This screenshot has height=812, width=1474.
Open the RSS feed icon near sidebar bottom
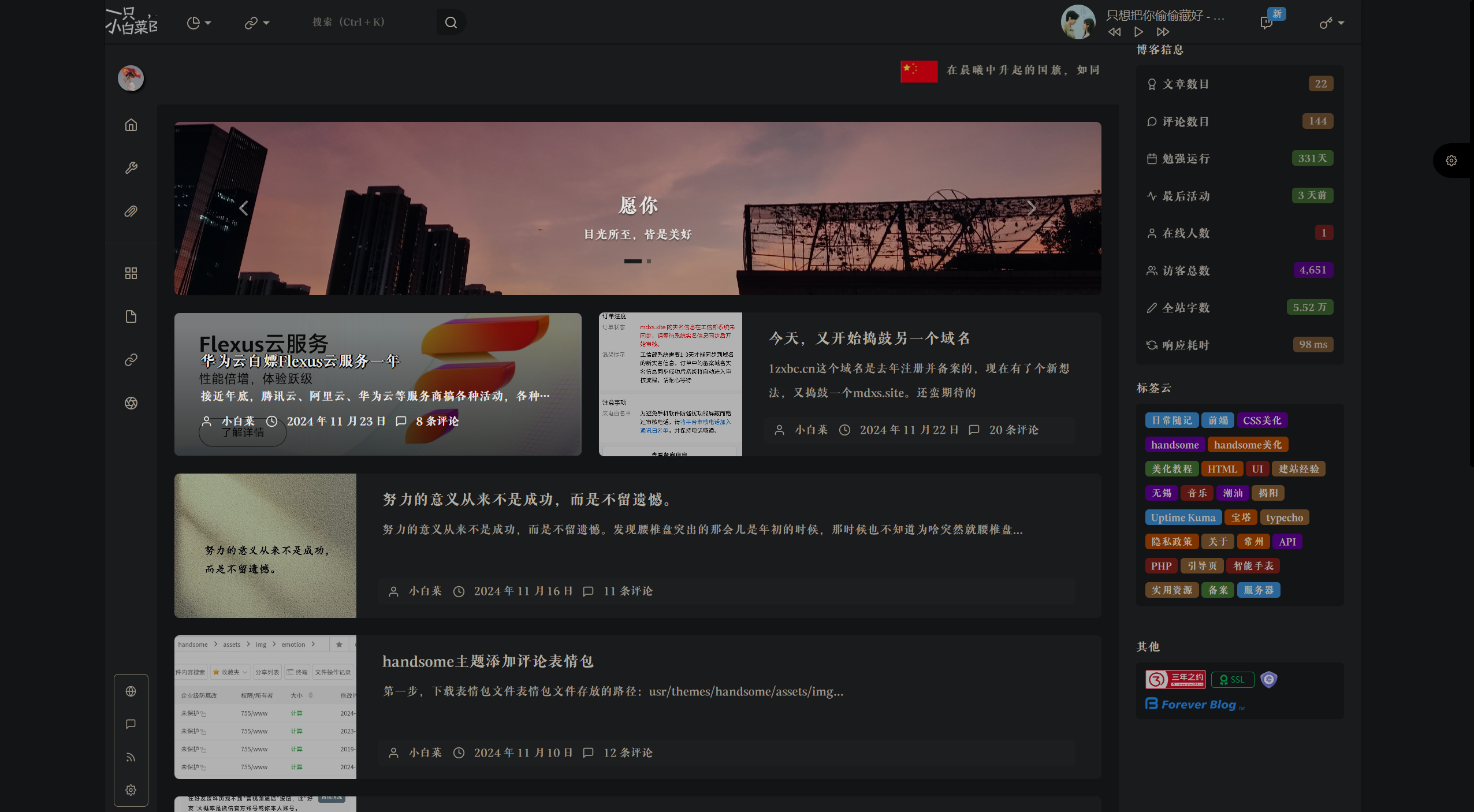[x=131, y=757]
